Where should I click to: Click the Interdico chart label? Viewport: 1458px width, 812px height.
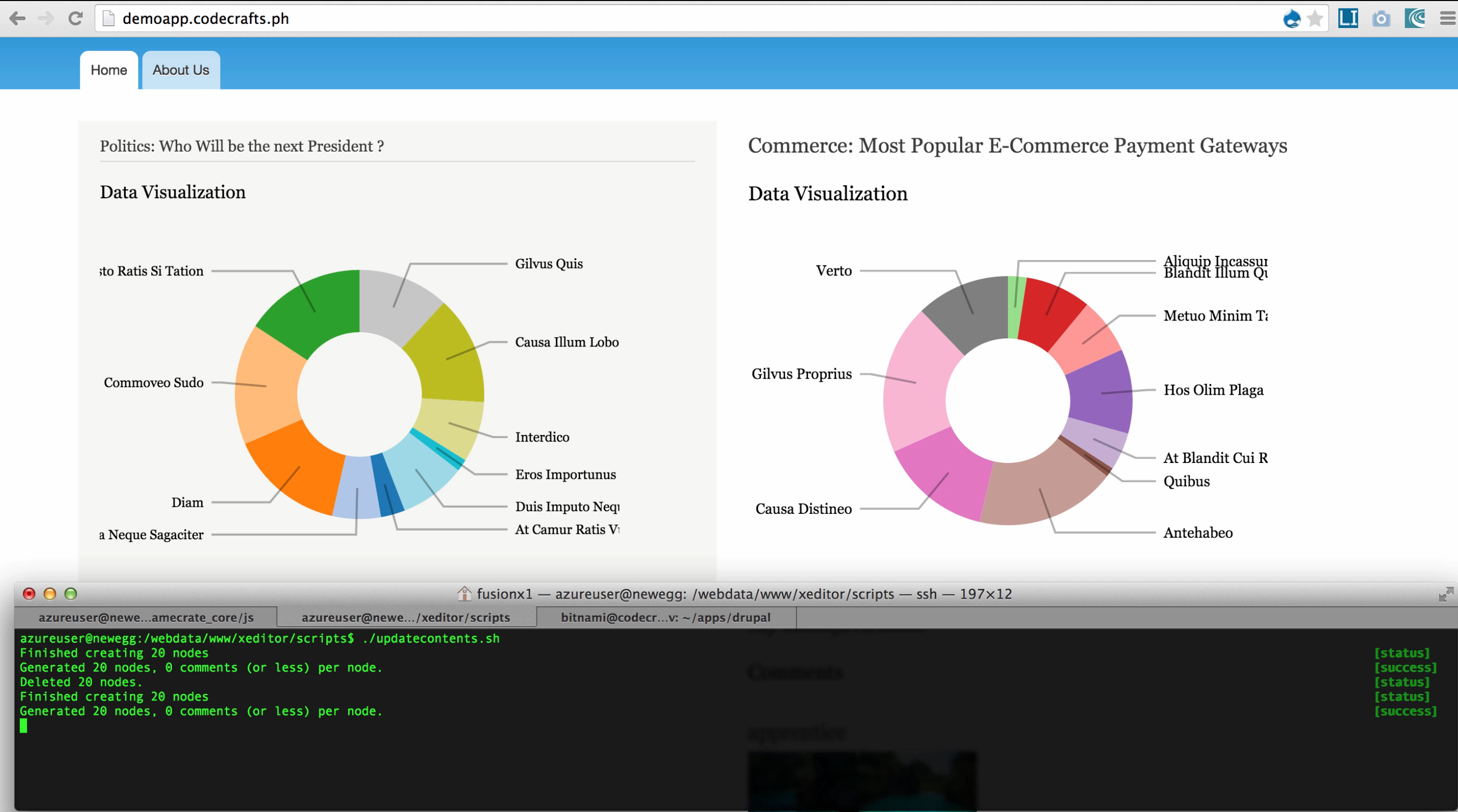pyautogui.click(x=542, y=437)
